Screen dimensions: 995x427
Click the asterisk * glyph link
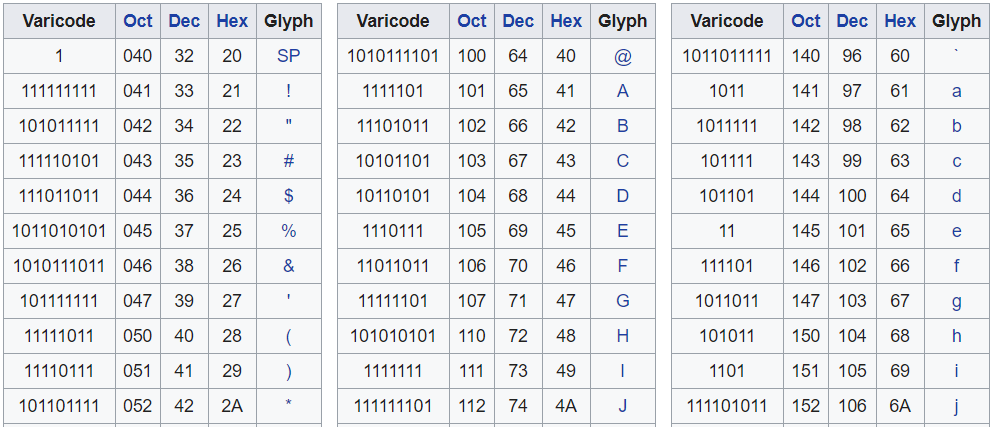tap(289, 406)
